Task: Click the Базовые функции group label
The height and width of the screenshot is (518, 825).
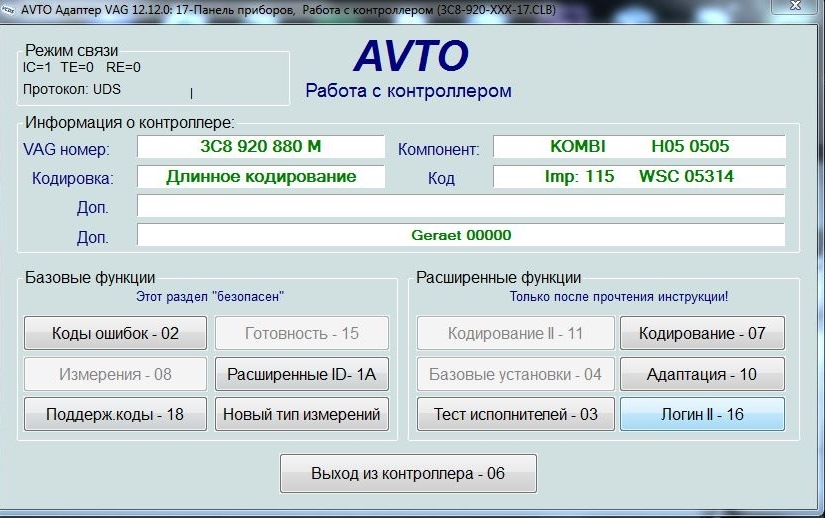Action: (x=90, y=277)
